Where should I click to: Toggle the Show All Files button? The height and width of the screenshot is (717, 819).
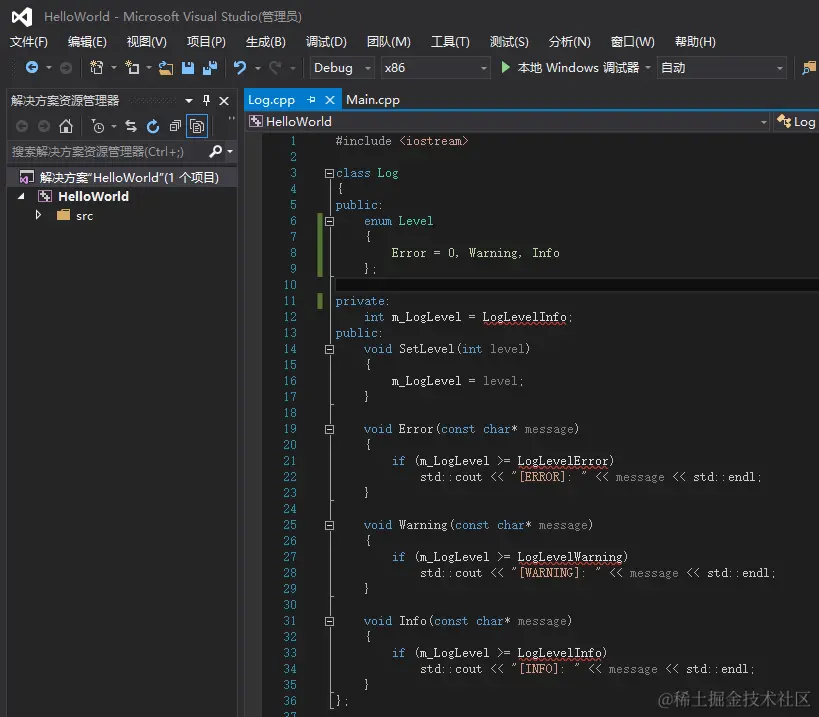point(197,126)
